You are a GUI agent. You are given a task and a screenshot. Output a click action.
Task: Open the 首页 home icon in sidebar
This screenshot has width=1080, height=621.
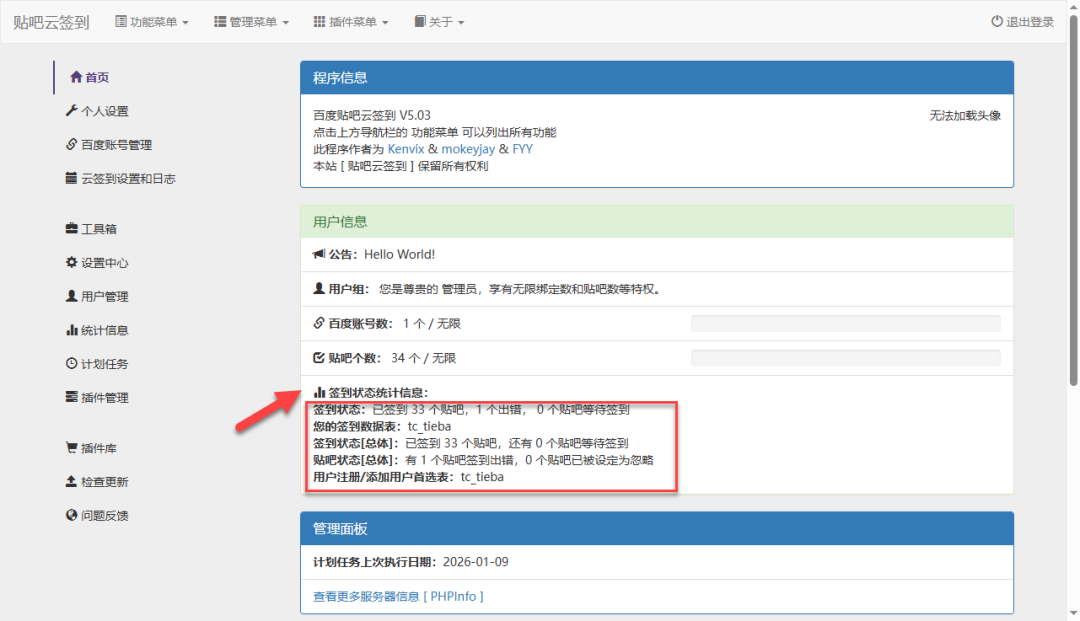76,76
